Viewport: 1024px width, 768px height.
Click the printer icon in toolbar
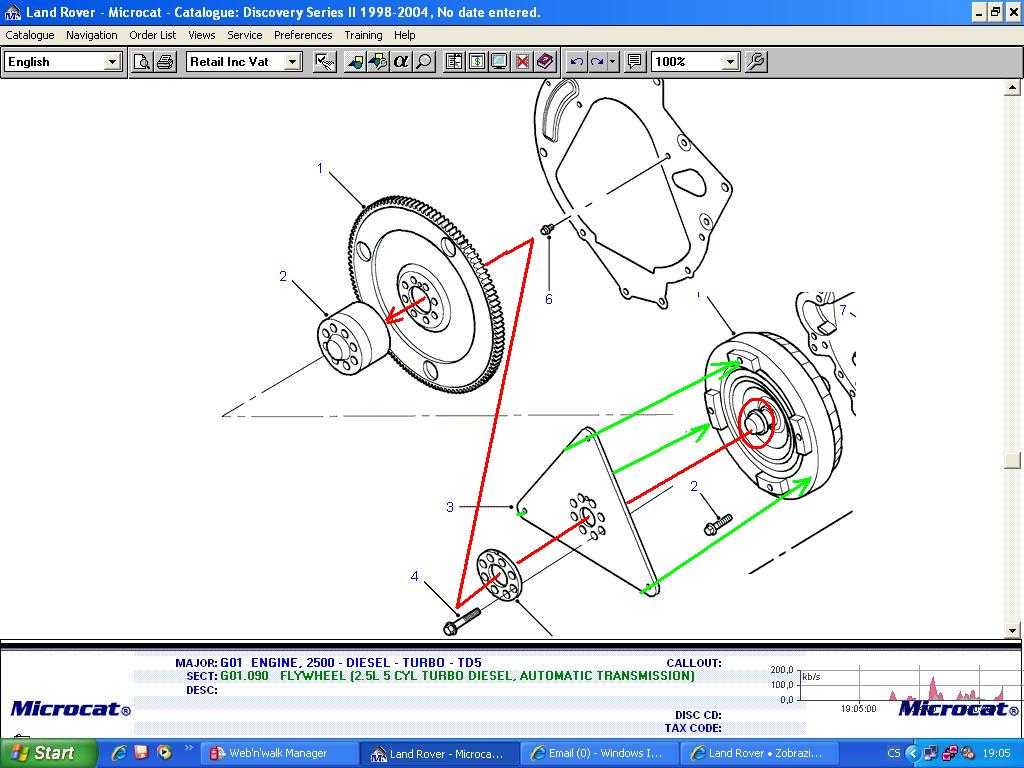(165, 62)
